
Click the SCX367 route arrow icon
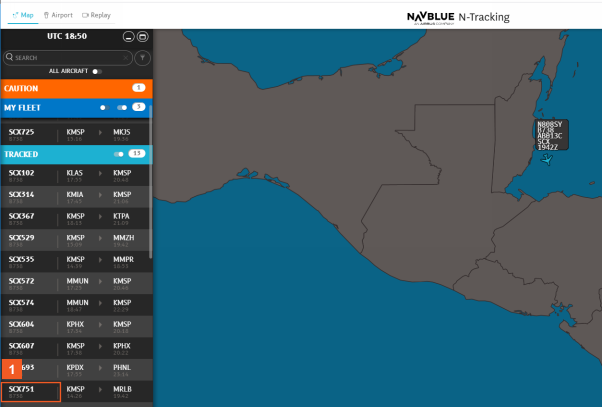pyautogui.click(x=100, y=217)
